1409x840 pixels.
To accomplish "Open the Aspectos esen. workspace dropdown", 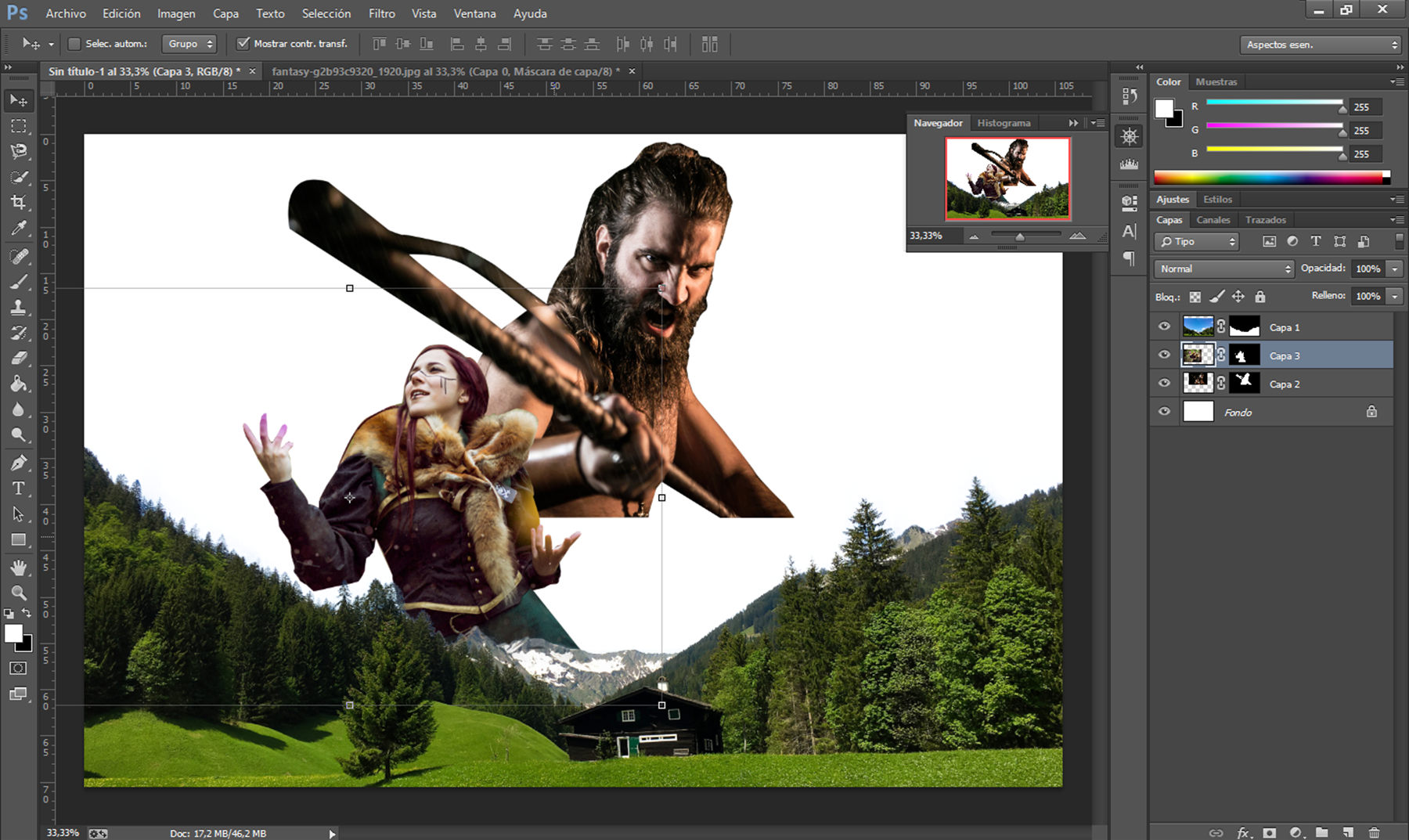I will pos(1320,45).
